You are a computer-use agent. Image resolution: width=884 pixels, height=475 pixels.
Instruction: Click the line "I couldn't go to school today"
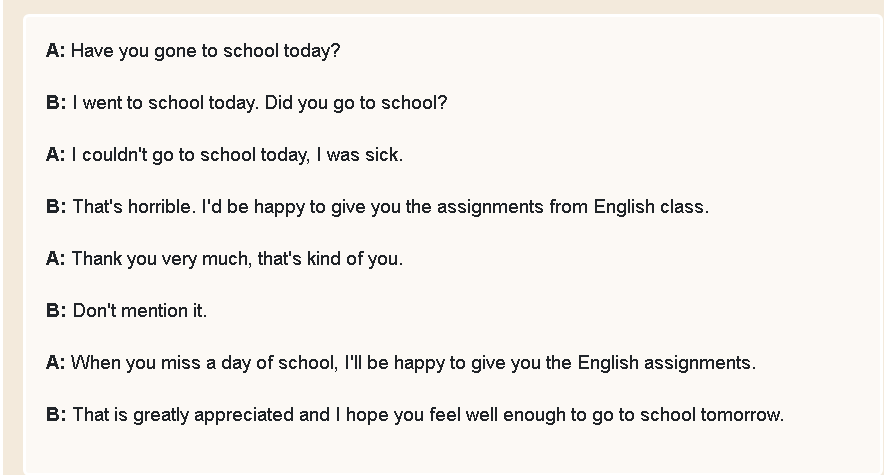[x=186, y=155]
